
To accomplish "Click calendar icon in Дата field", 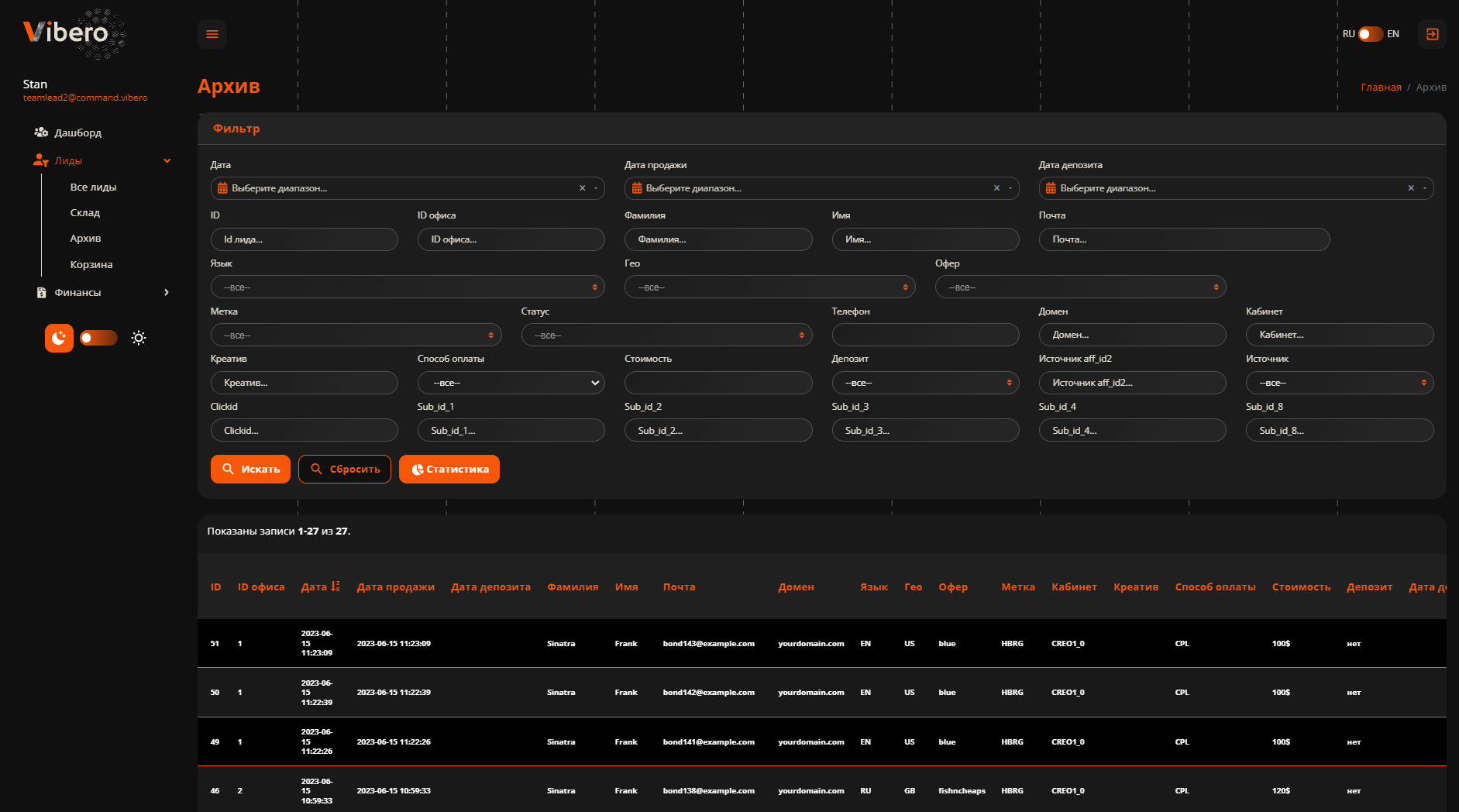I will [x=222, y=188].
